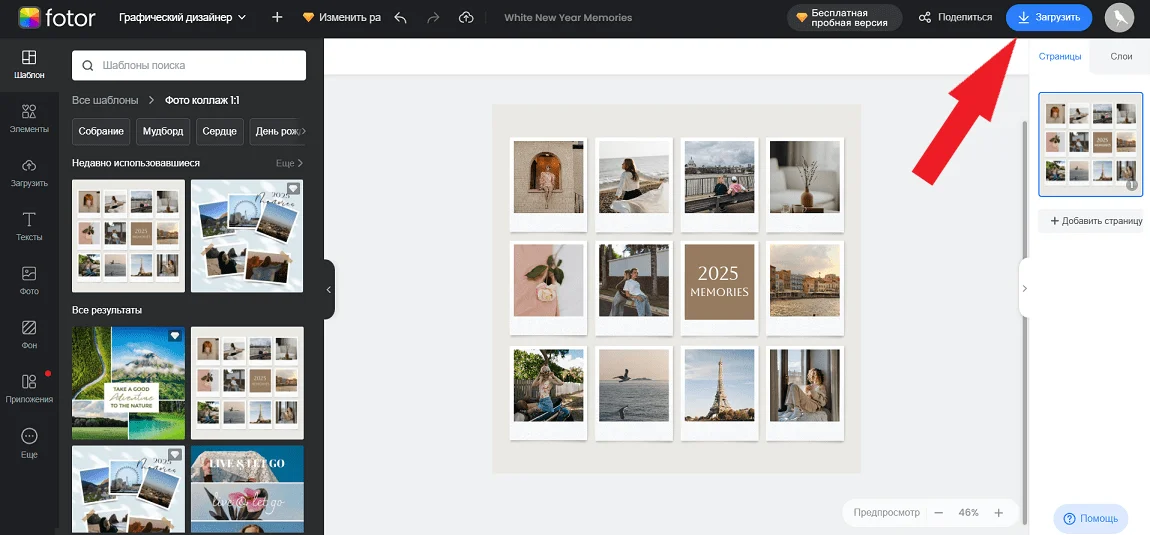Image resolution: width=1150 pixels, height=535 pixels.
Task: Open the Тексты (Texts) sidebar tool
Action: (x=29, y=226)
